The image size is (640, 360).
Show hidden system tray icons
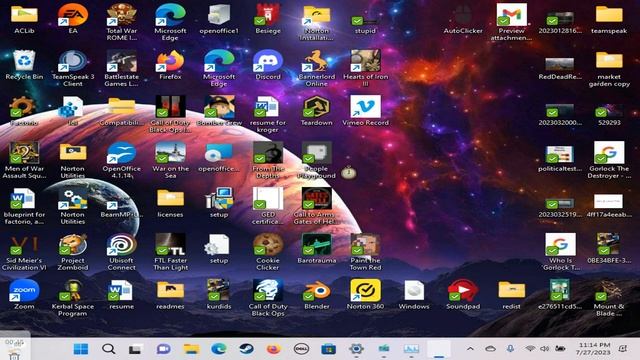click(470, 349)
